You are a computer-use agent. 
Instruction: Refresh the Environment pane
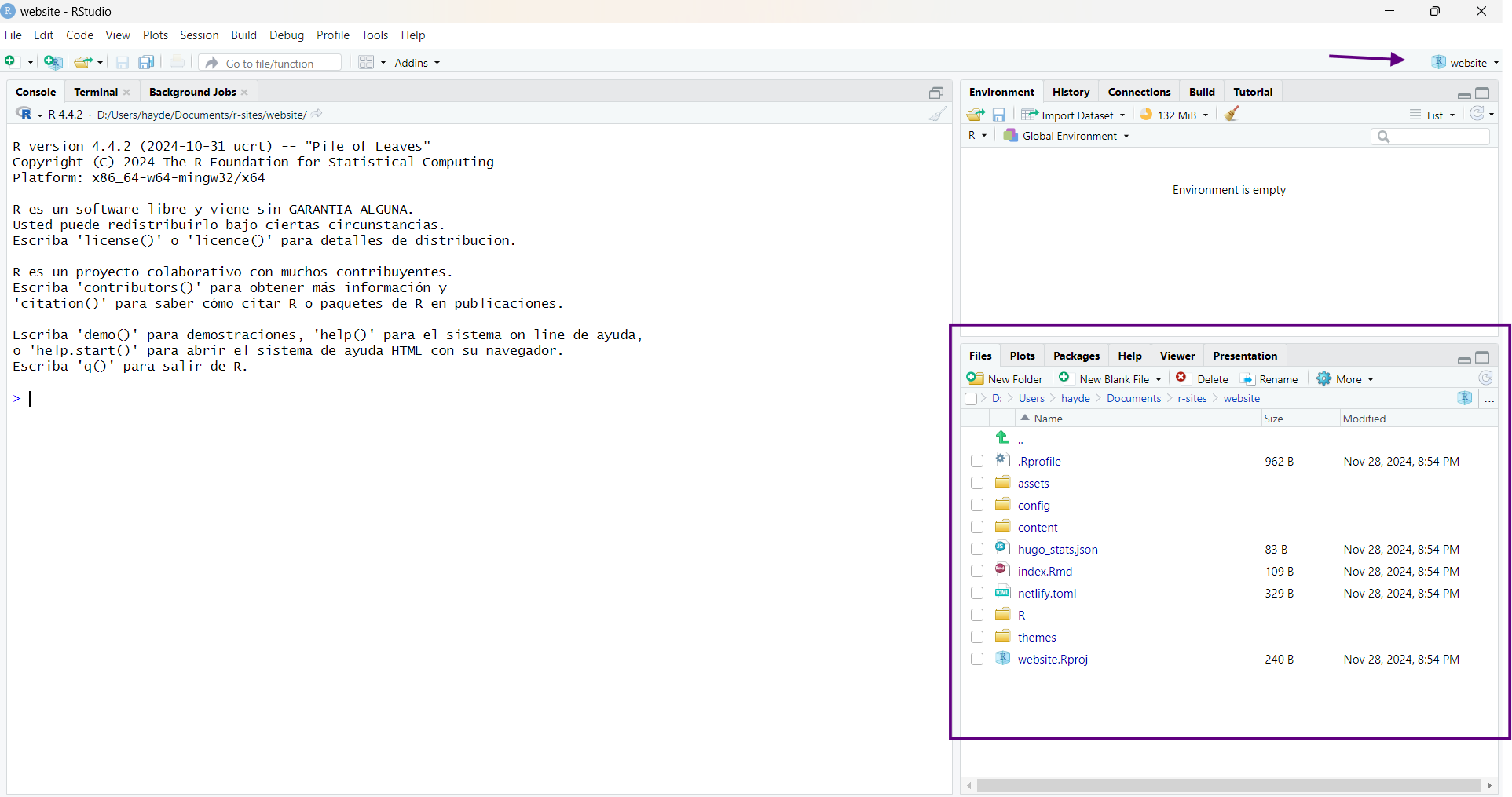point(1477,114)
